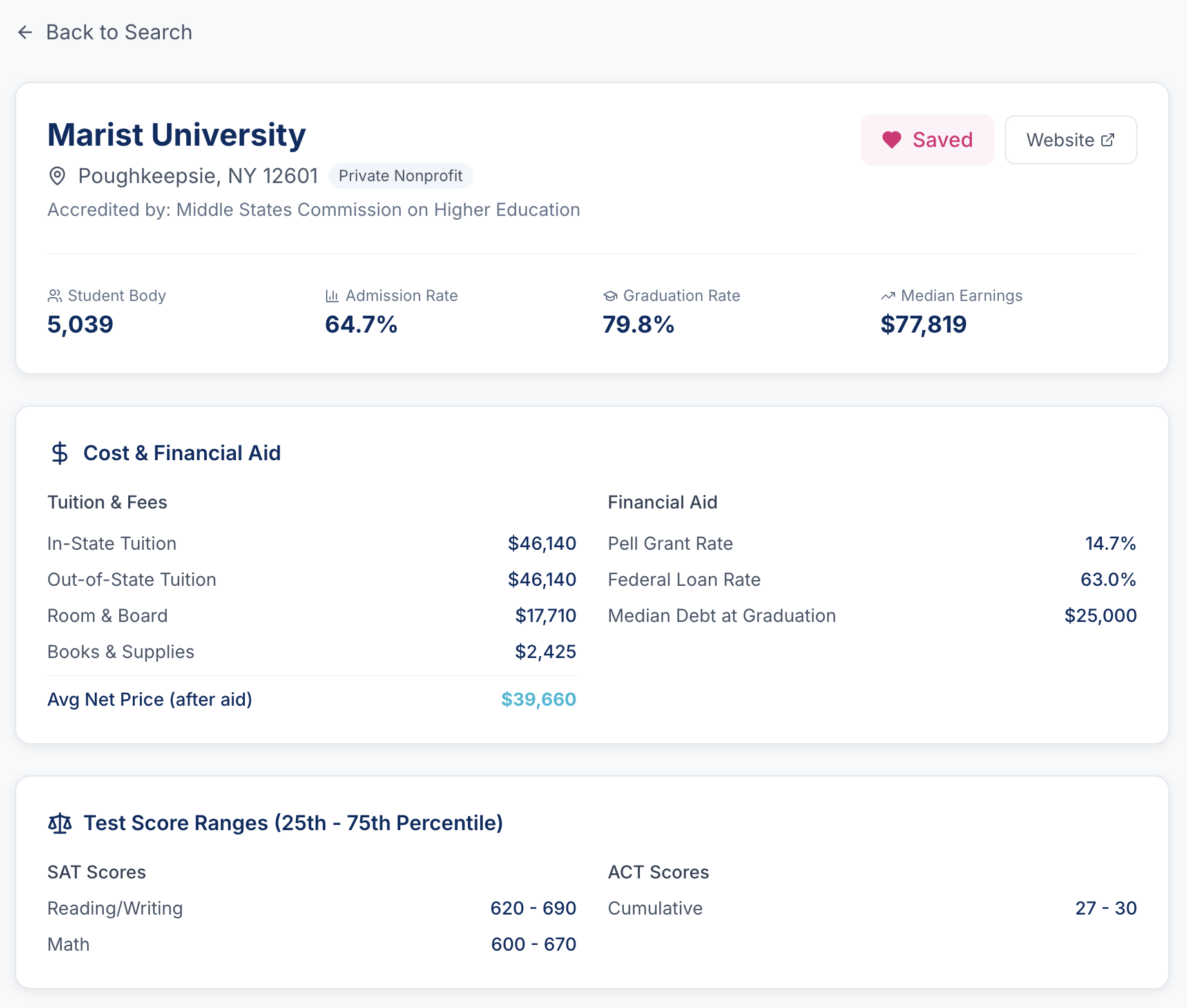Collapse the Test Score Ranges section

pos(293,822)
